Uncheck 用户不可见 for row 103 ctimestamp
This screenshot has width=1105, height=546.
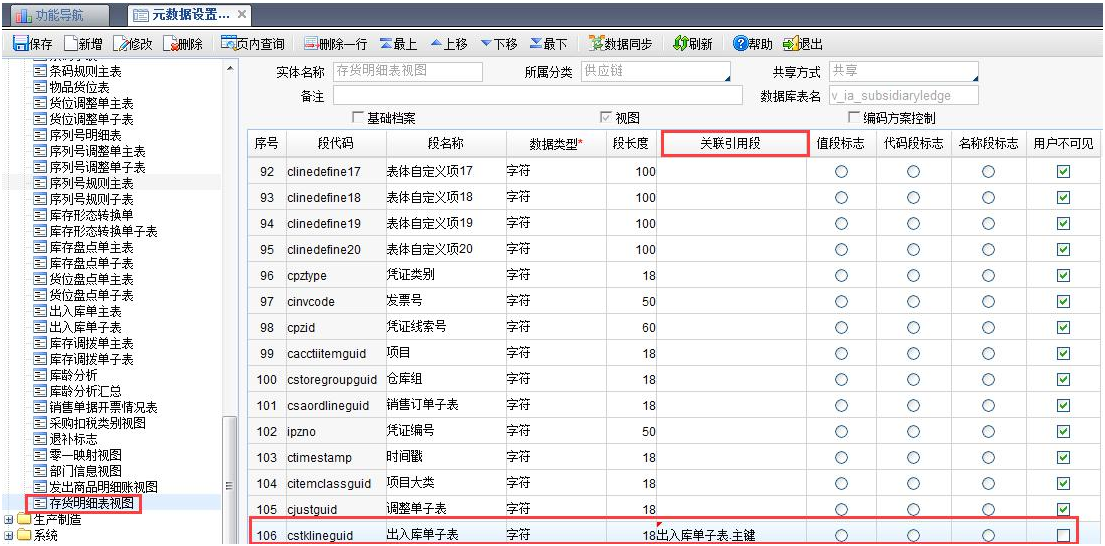click(x=1063, y=457)
